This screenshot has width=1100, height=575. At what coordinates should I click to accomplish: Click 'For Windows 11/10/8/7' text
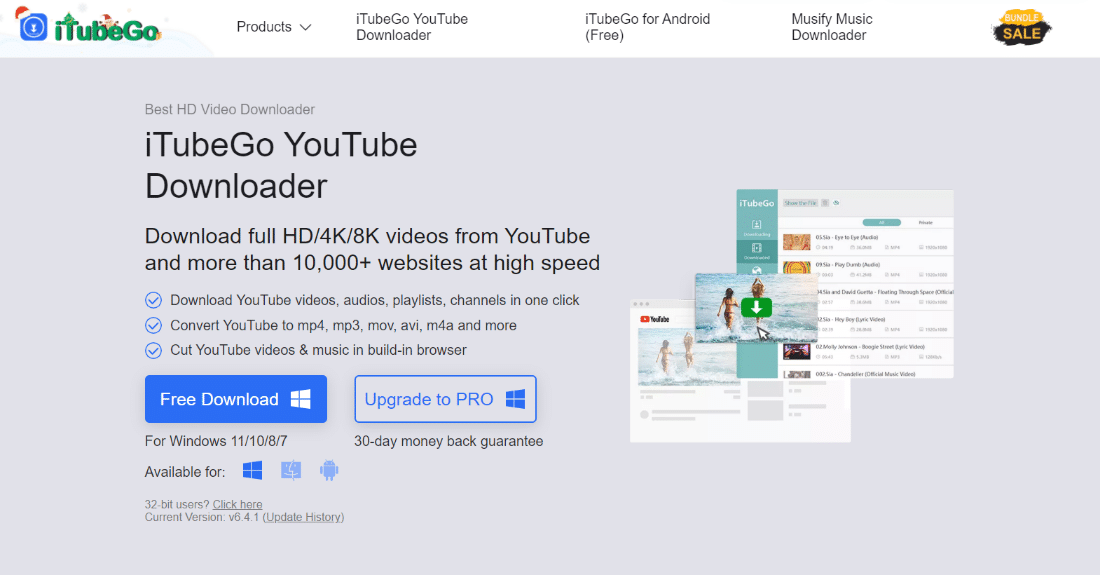216,441
